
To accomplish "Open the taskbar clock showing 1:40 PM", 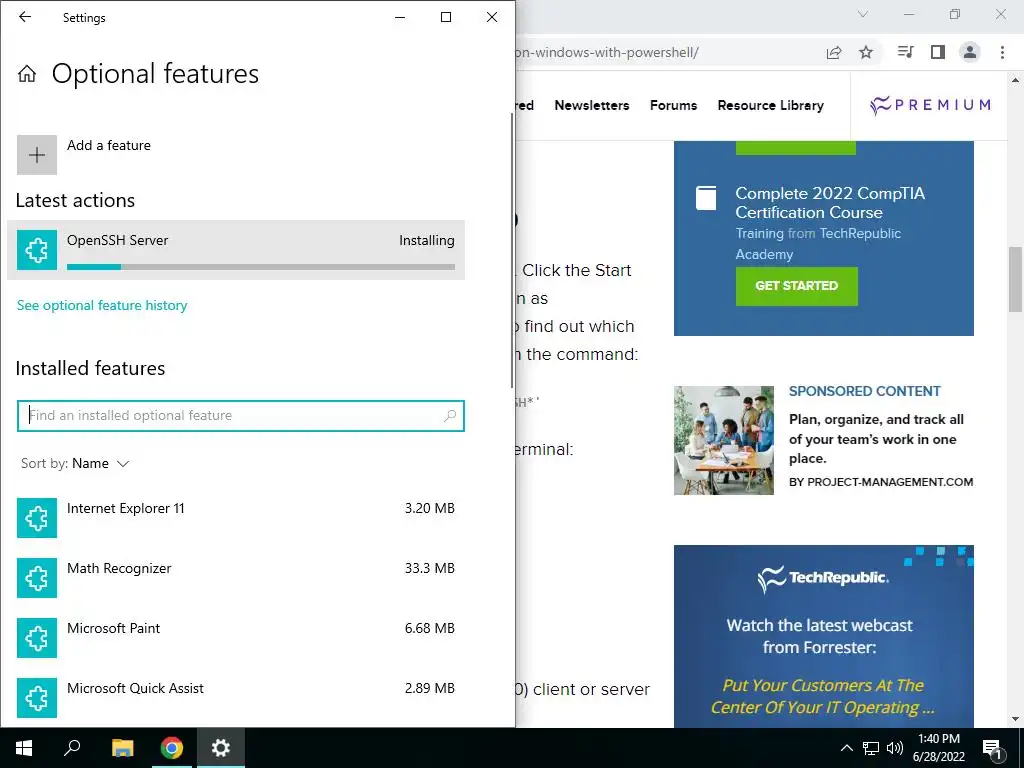I will click(938, 748).
